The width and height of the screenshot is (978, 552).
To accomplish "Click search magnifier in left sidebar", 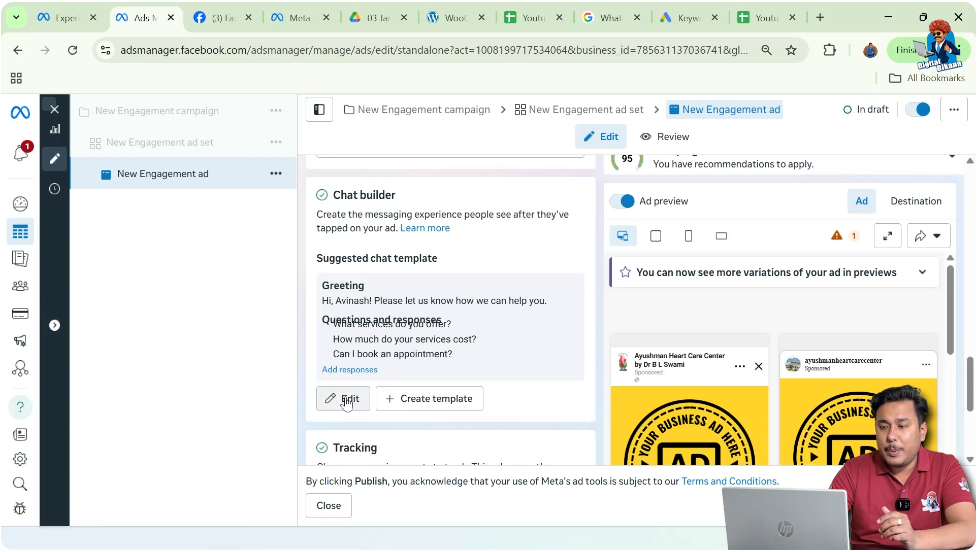I will (x=20, y=484).
